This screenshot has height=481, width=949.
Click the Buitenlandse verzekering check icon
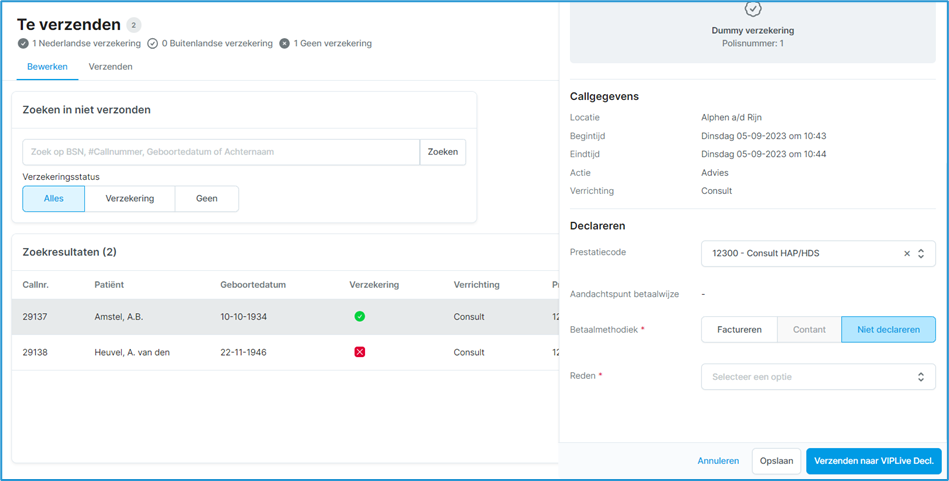tap(153, 44)
